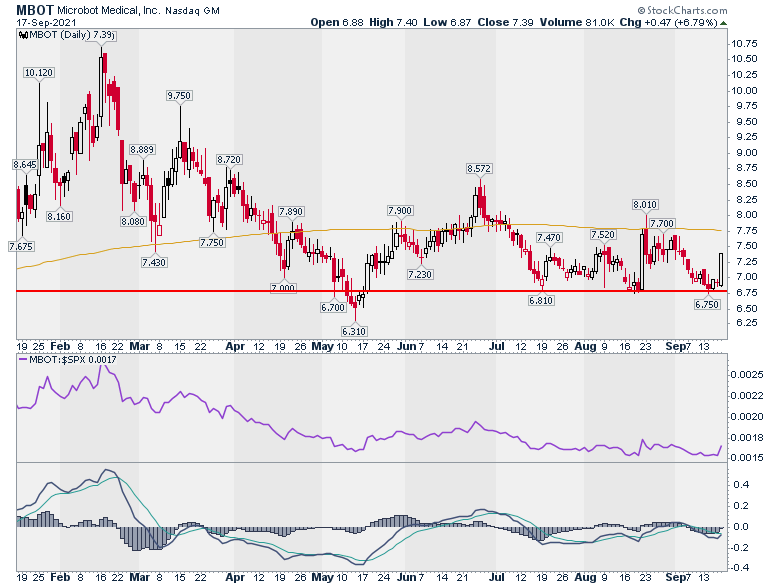Click the 7.675 price label
The image size is (780, 586).
21,246
